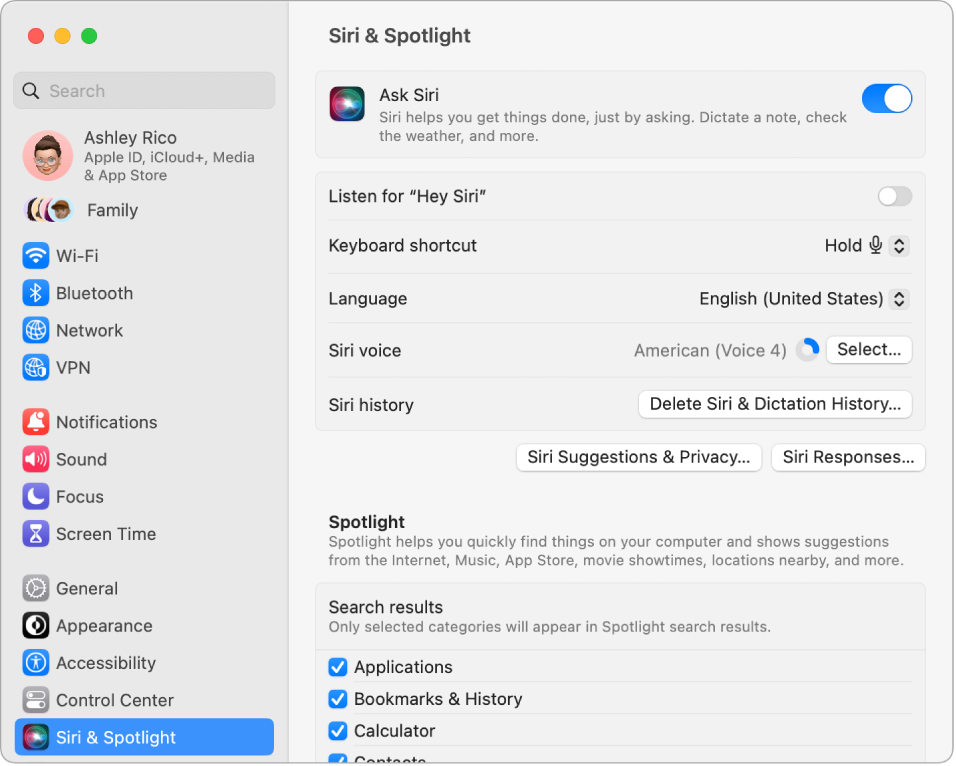Enable Listen for "Hey Siri"
The image size is (956, 766).
pyautogui.click(x=894, y=196)
